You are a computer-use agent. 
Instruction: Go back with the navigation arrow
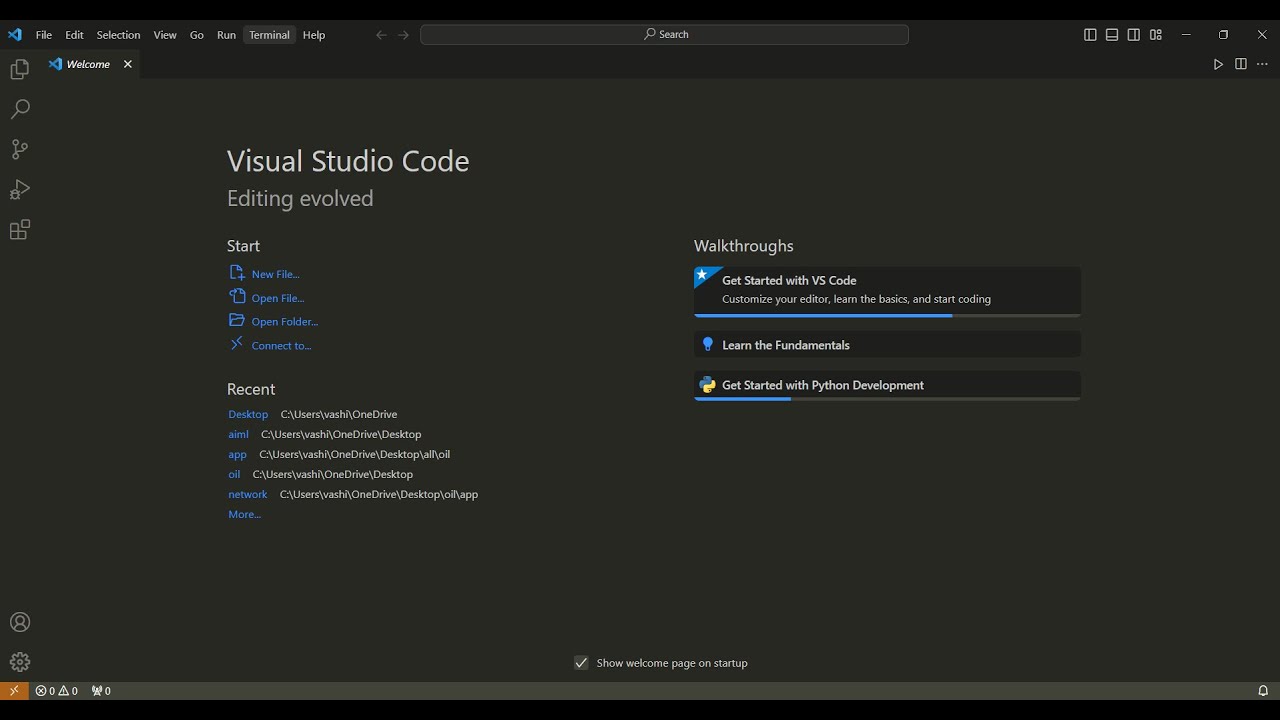[381, 35]
